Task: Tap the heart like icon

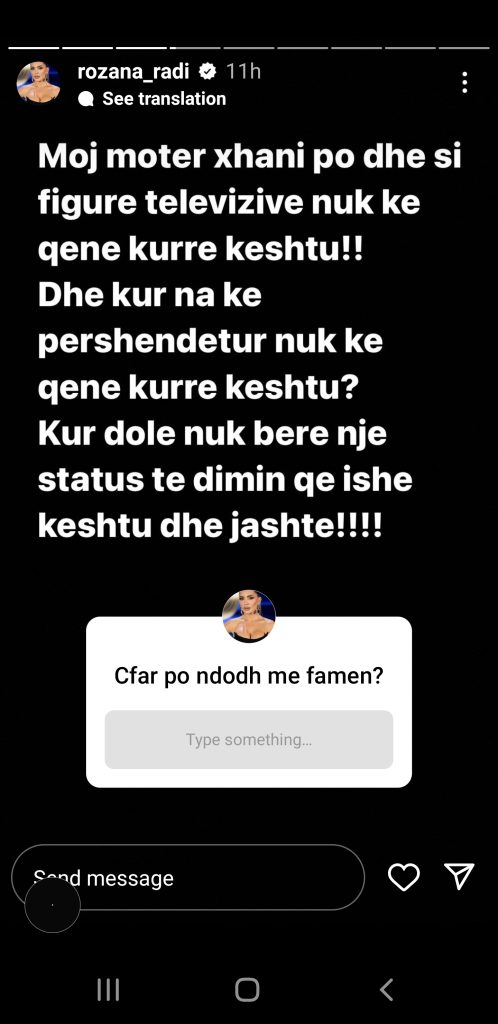Action: (403, 877)
